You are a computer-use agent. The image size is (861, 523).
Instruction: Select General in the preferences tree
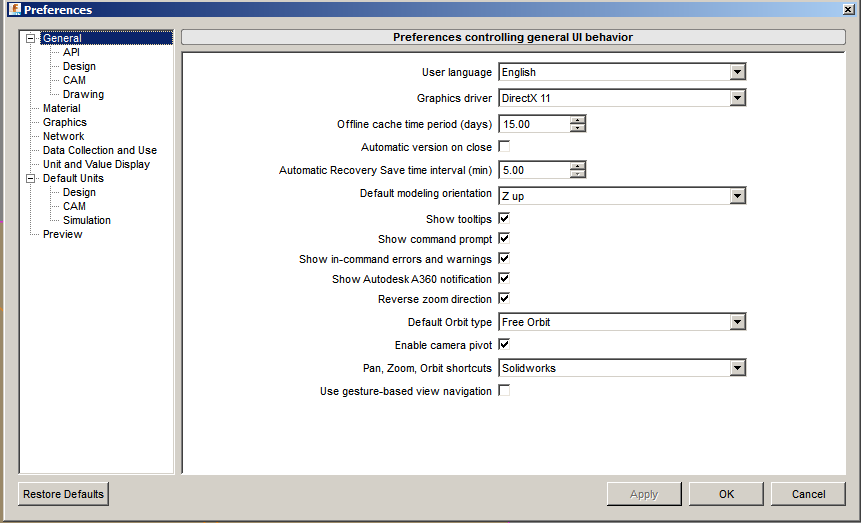pyautogui.click(x=62, y=38)
